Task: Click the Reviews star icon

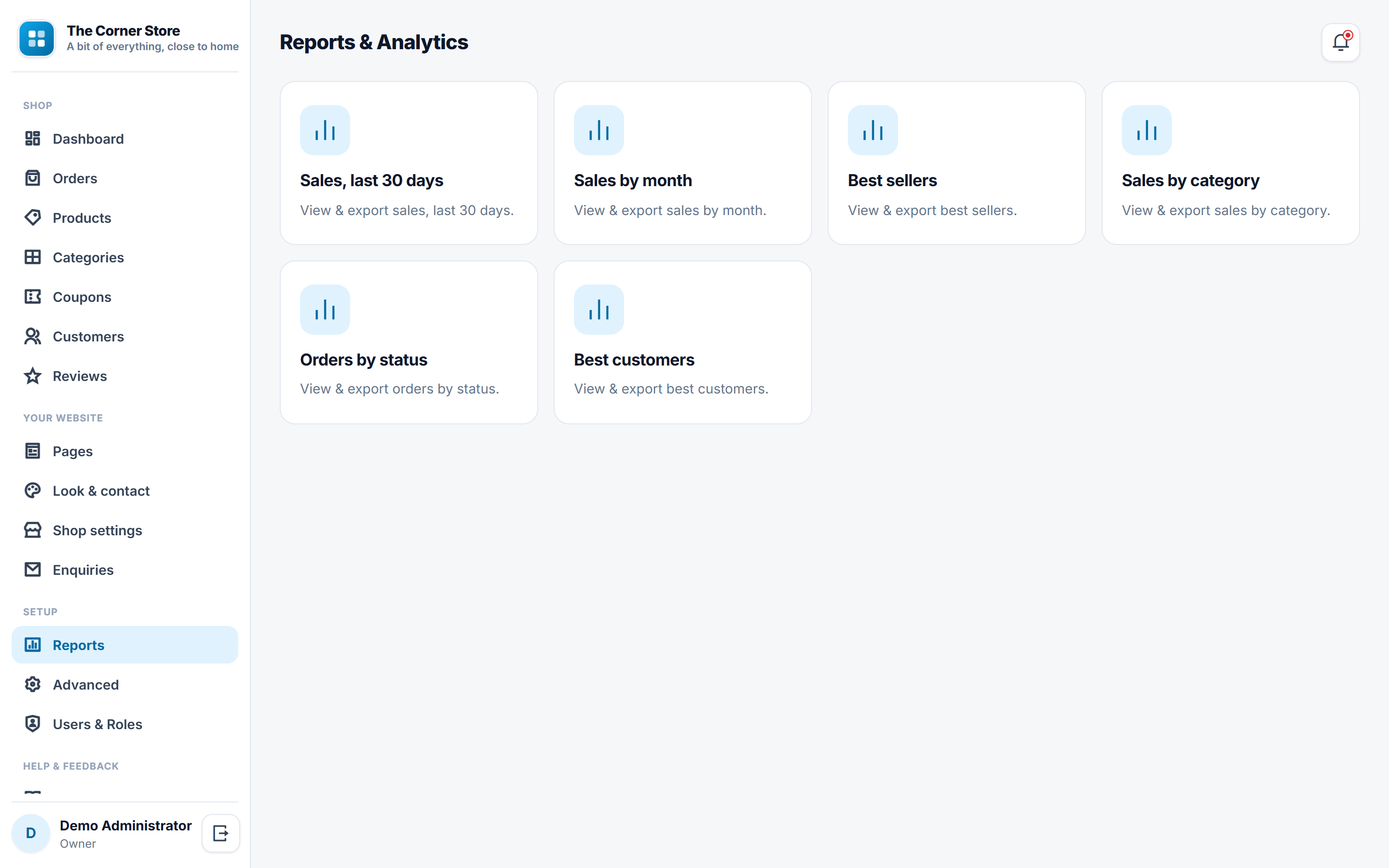Action: coord(33,376)
